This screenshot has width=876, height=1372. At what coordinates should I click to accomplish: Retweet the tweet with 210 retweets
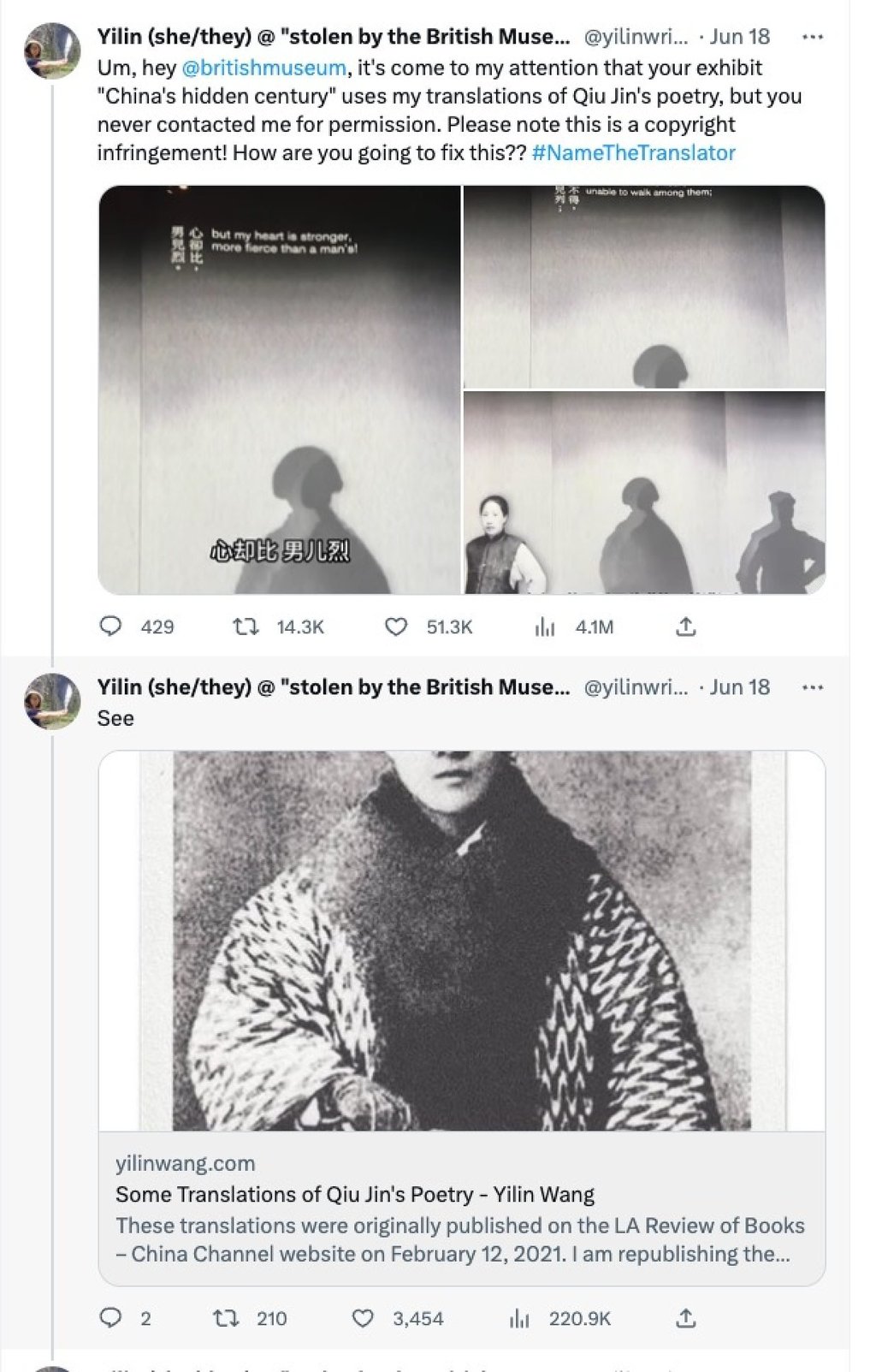(222, 1319)
